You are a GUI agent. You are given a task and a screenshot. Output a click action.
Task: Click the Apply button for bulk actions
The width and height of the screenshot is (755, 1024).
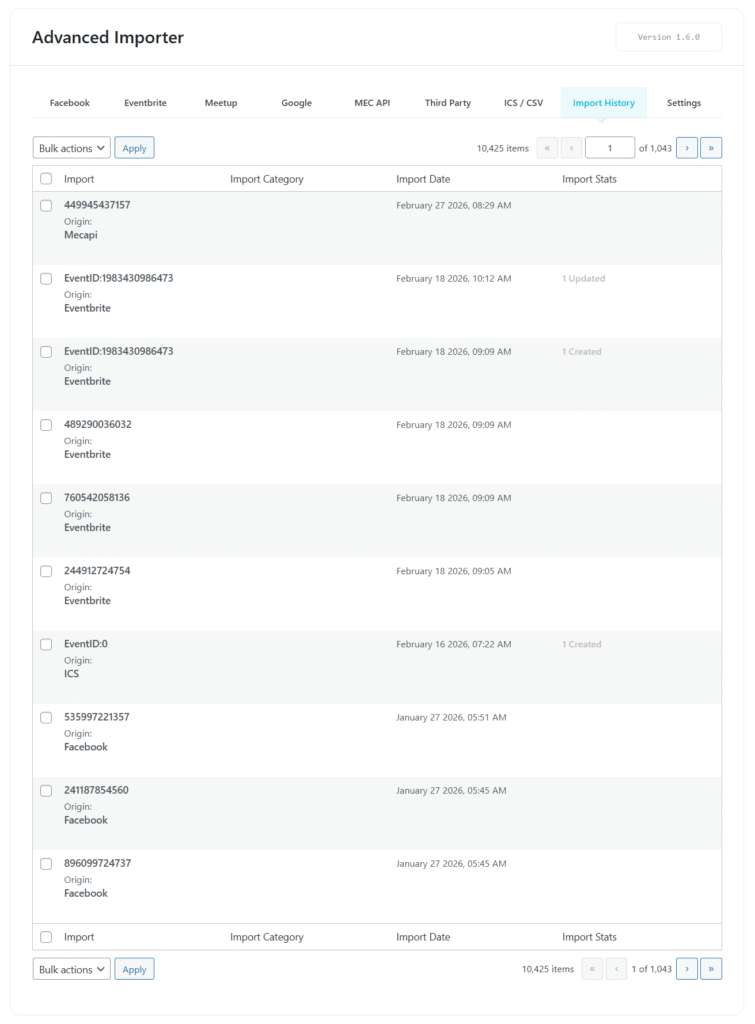(x=135, y=147)
